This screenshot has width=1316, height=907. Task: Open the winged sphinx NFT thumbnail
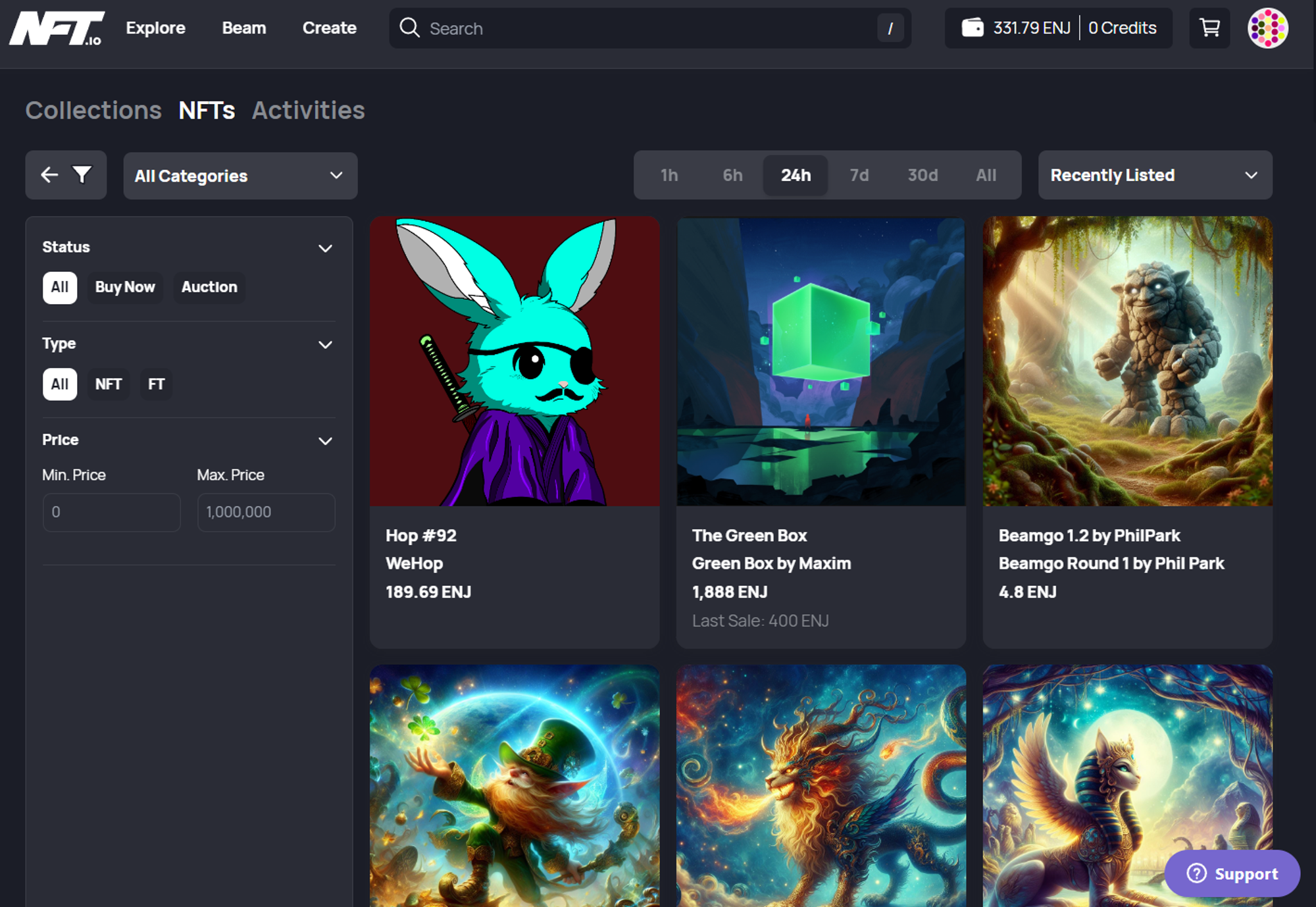pos(1128,786)
